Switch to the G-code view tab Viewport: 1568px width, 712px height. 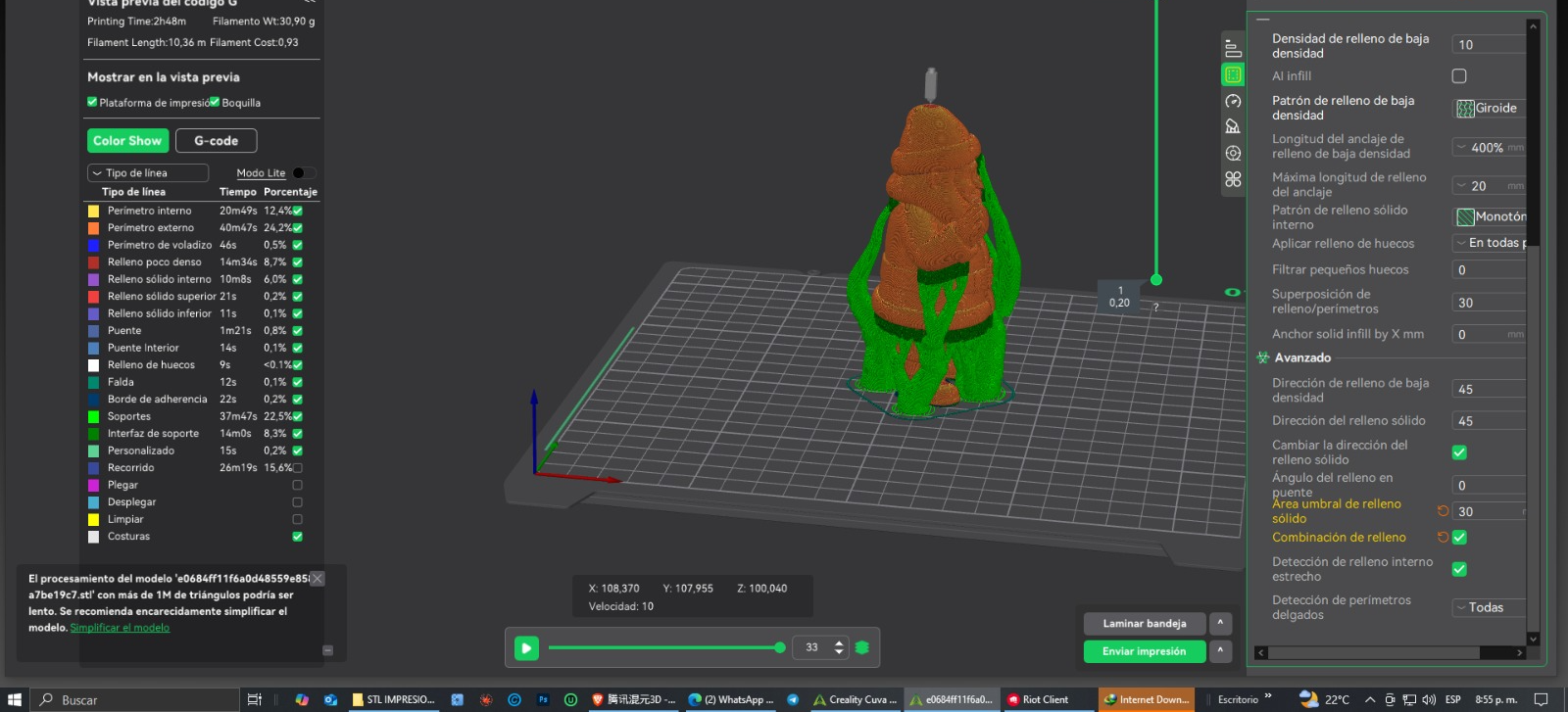(216, 141)
